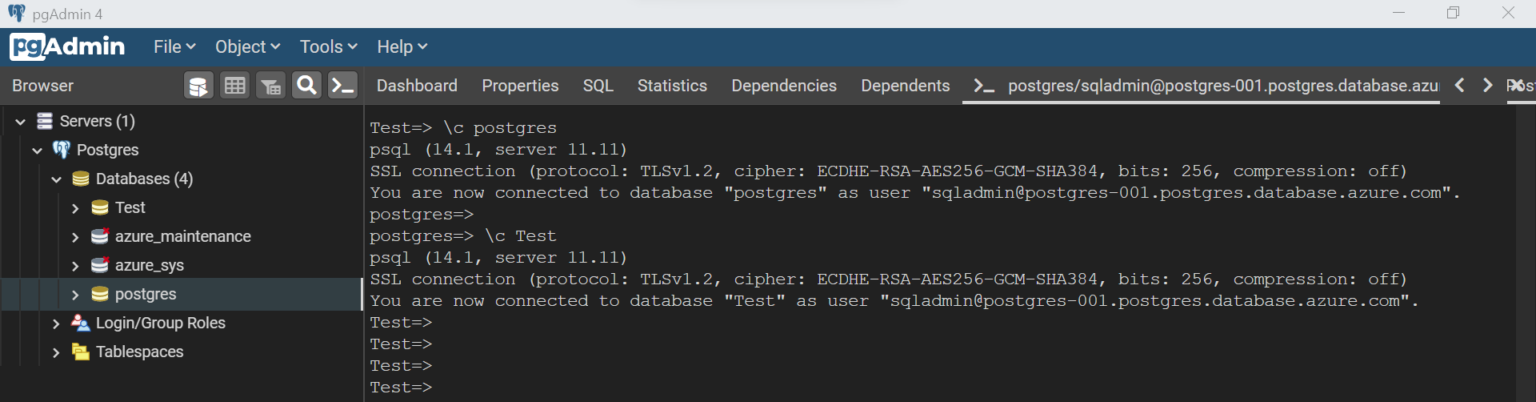Open the View Data table icon
This screenshot has height=402, width=1536.
tap(235, 86)
